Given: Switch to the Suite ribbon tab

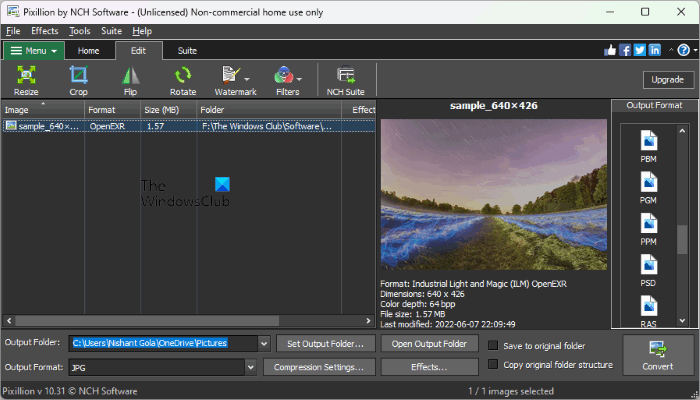Looking at the screenshot, I should point(187,51).
